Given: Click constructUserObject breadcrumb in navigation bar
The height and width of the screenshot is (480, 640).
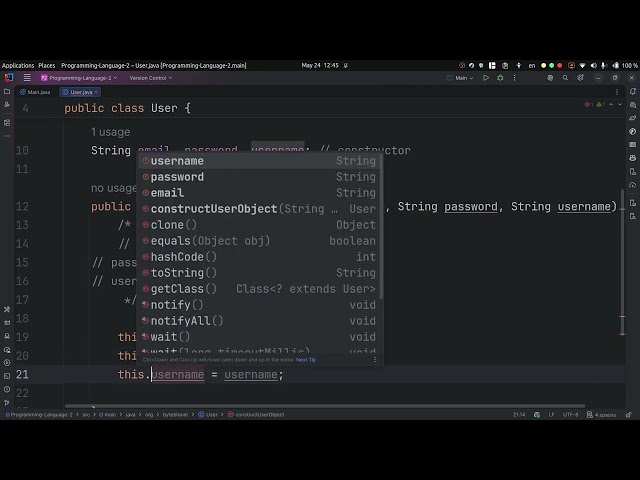Looking at the screenshot, I should 256,415.
